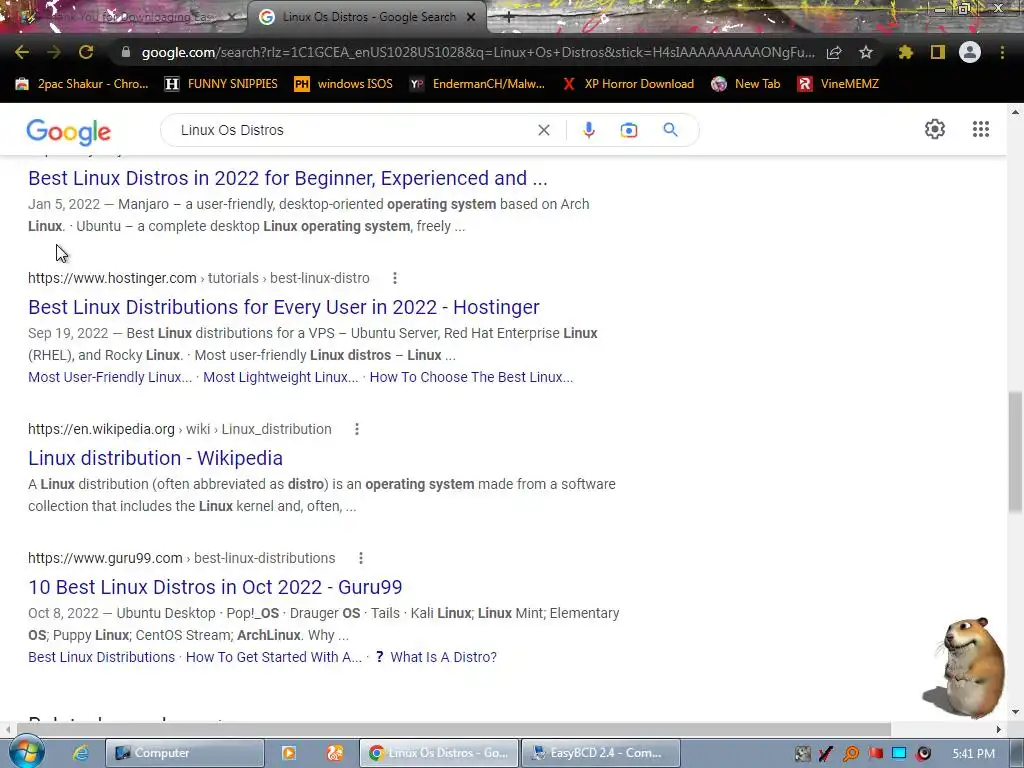Screen dimensions: 1024x768
Task: Go to the Google logo homepage
Action: (x=69, y=131)
